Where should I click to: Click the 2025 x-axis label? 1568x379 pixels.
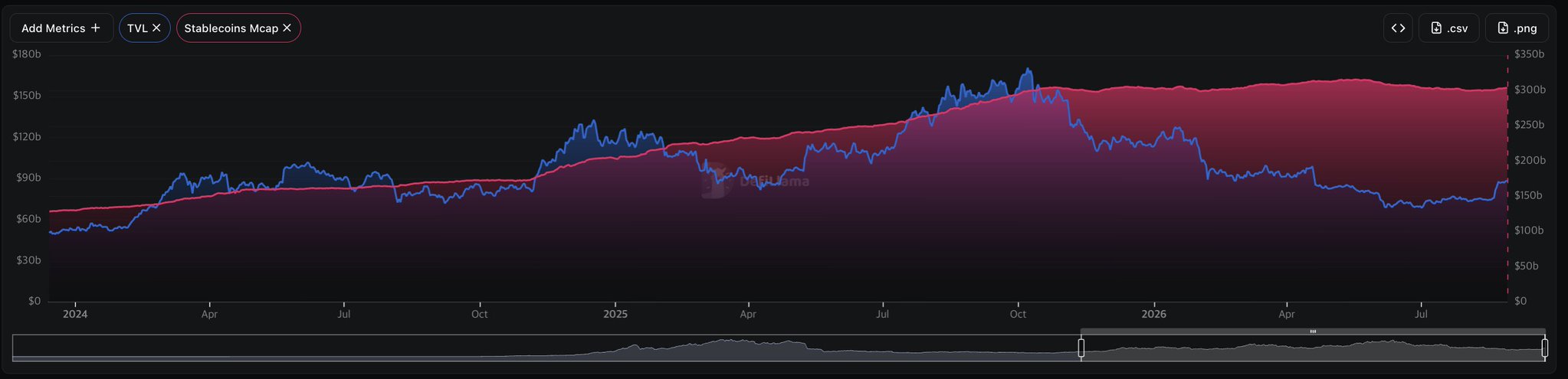coord(615,314)
